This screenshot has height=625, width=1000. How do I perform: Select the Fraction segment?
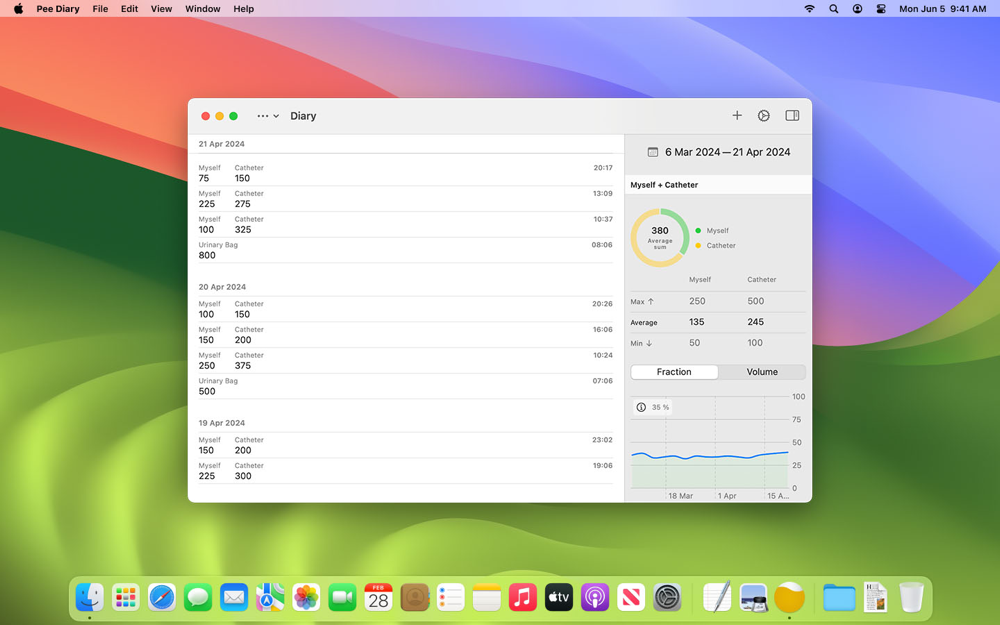pos(674,372)
